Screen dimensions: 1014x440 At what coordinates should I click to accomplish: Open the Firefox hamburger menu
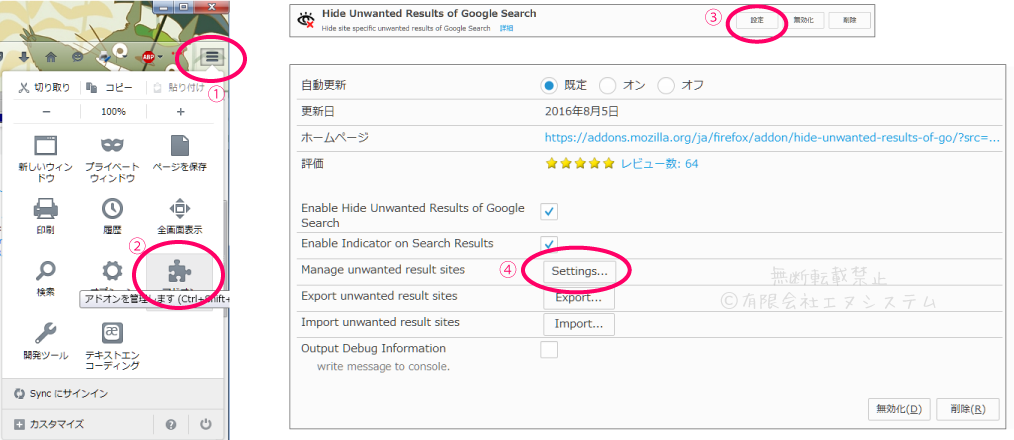213,57
